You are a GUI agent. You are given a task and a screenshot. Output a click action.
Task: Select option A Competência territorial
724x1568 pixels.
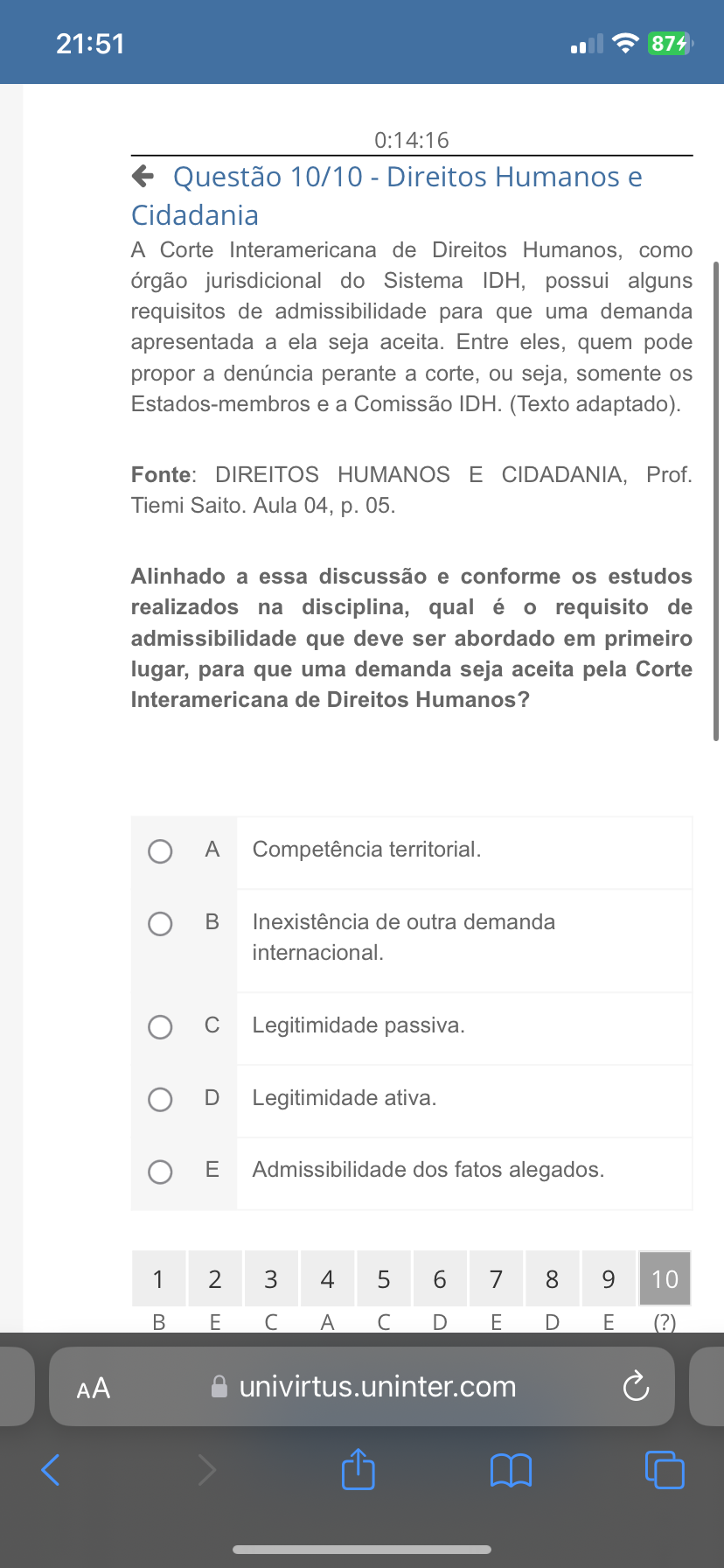click(x=160, y=851)
